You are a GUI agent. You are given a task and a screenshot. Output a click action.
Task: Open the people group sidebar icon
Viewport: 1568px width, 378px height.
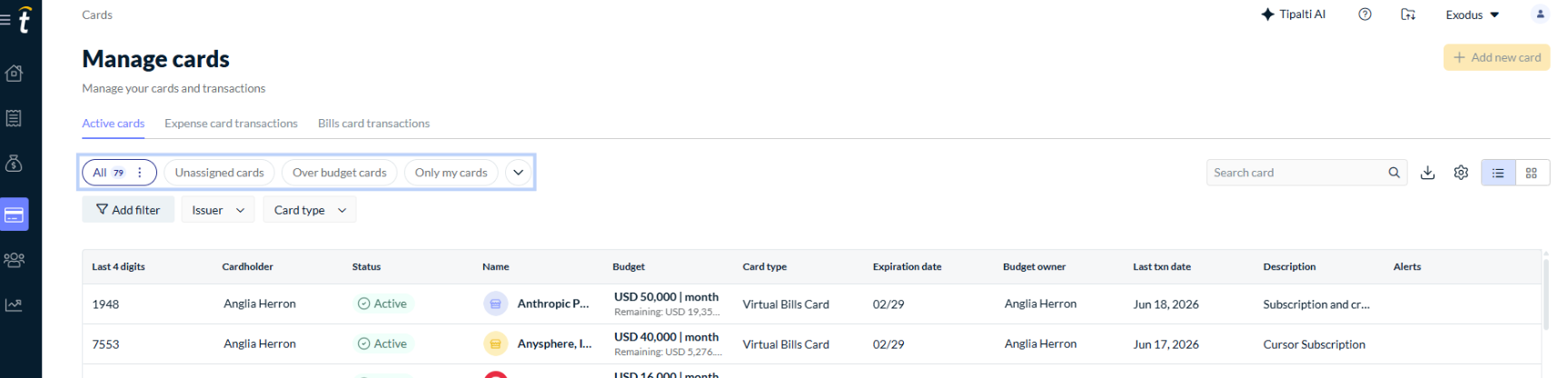[x=14, y=260]
